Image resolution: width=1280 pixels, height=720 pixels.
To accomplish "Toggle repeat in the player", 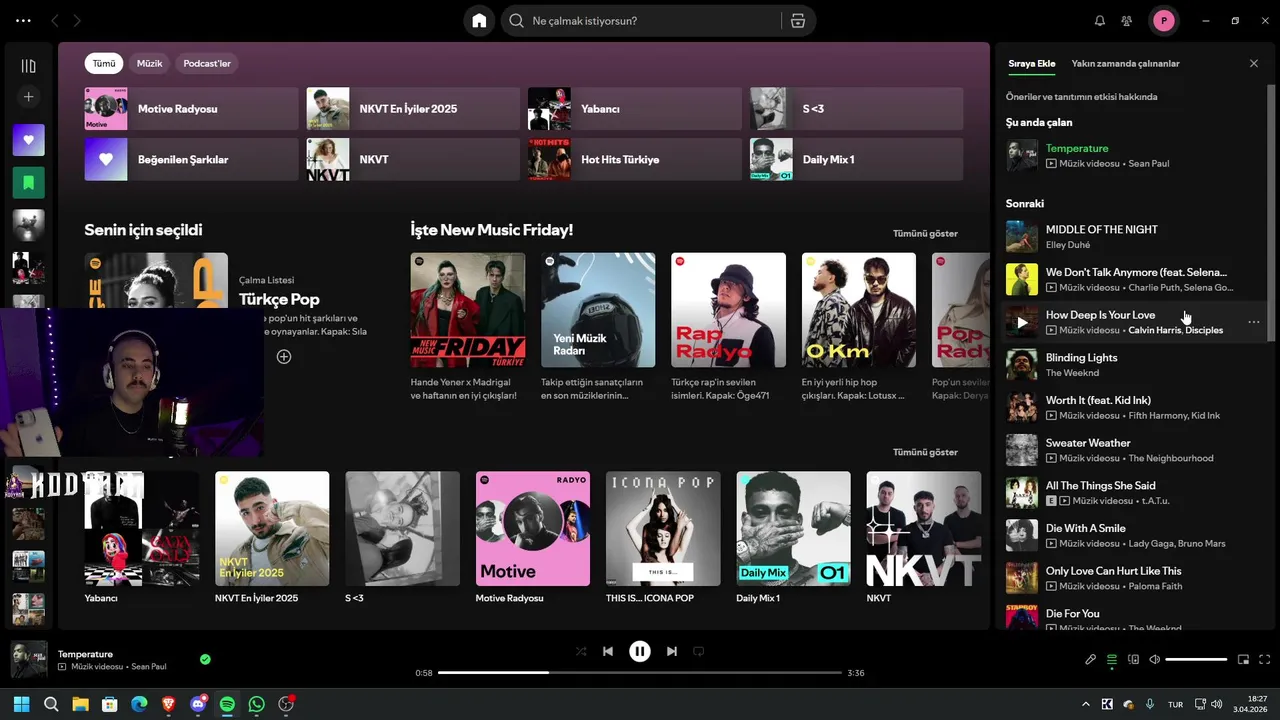I will pyautogui.click(x=699, y=651).
